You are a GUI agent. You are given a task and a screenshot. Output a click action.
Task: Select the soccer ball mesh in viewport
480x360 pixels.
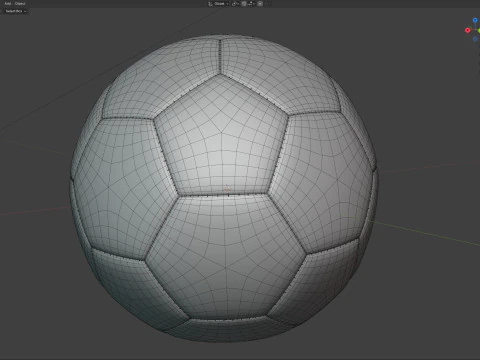point(224,188)
